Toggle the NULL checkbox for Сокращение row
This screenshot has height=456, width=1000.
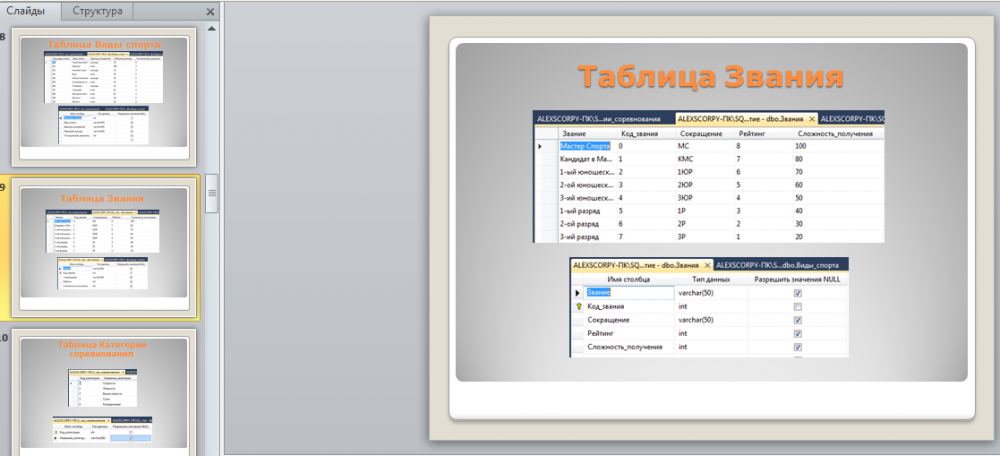point(798,320)
